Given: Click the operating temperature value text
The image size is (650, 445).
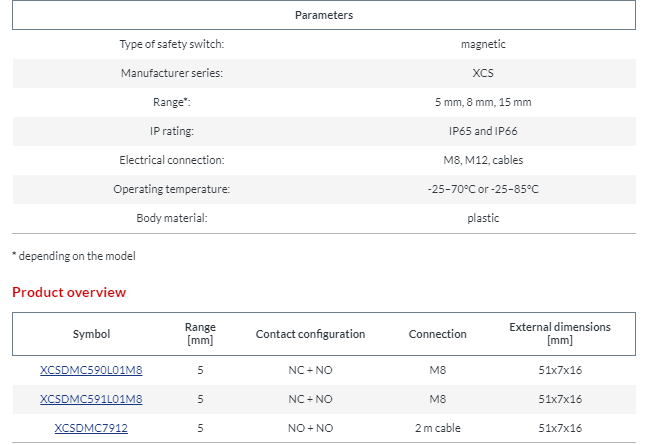Looking at the screenshot, I should click(483, 189).
